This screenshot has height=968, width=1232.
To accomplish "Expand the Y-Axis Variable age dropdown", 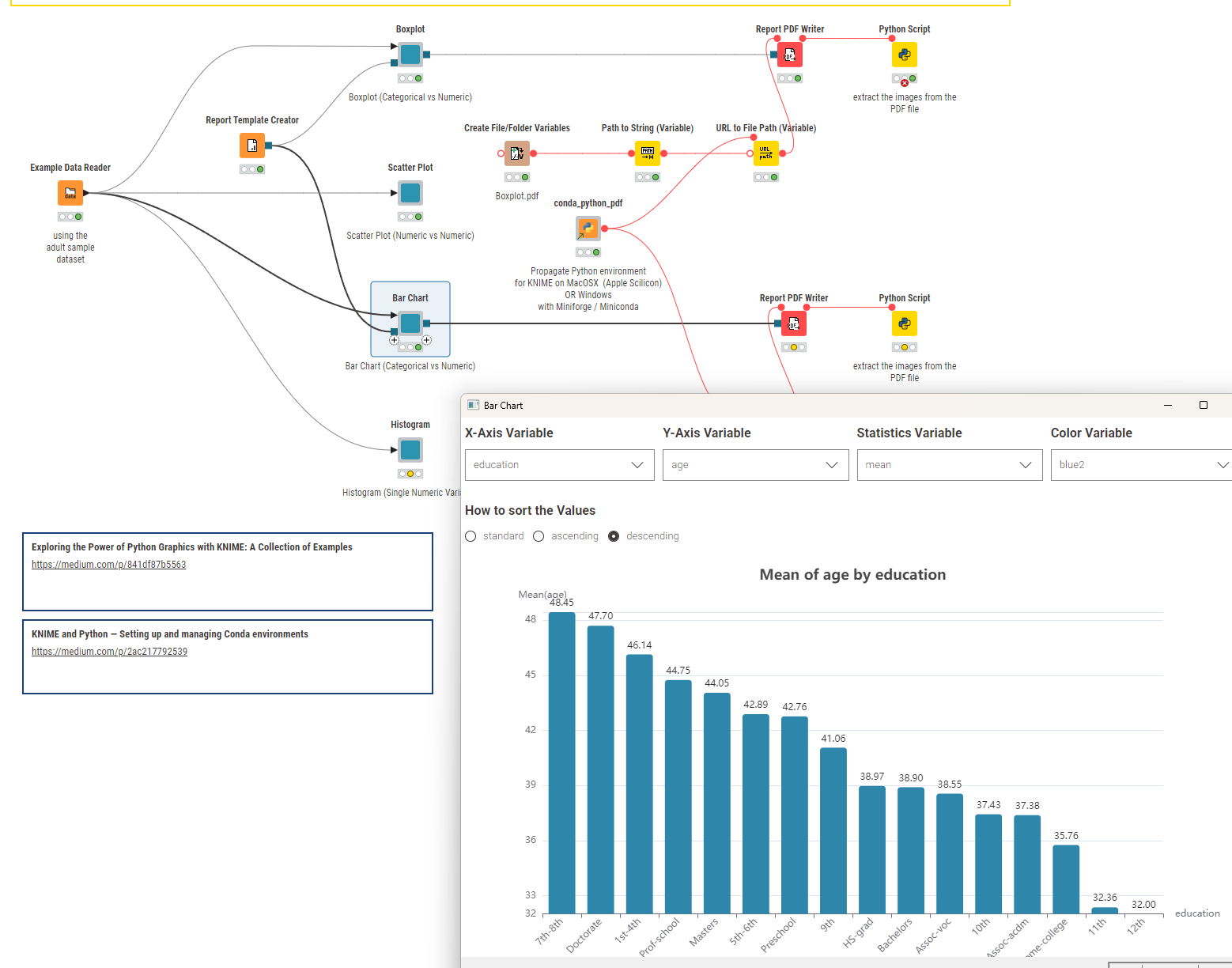I will coord(755,465).
